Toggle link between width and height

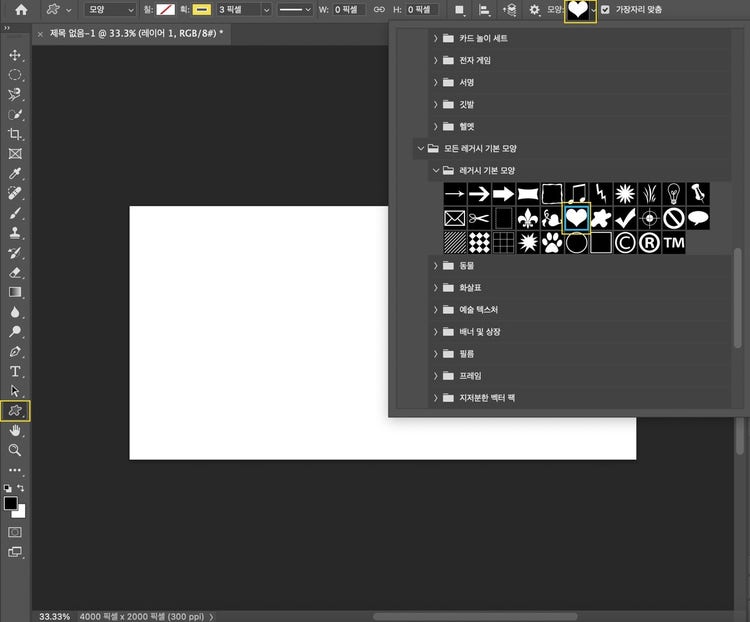tap(379, 10)
